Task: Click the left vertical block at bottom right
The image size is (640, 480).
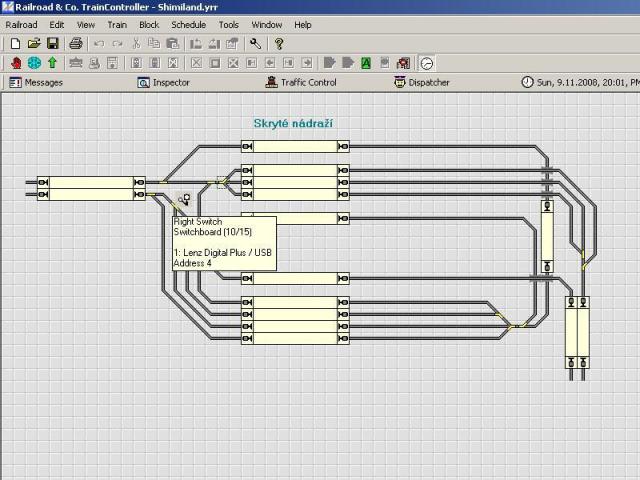Action: [571, 333]
